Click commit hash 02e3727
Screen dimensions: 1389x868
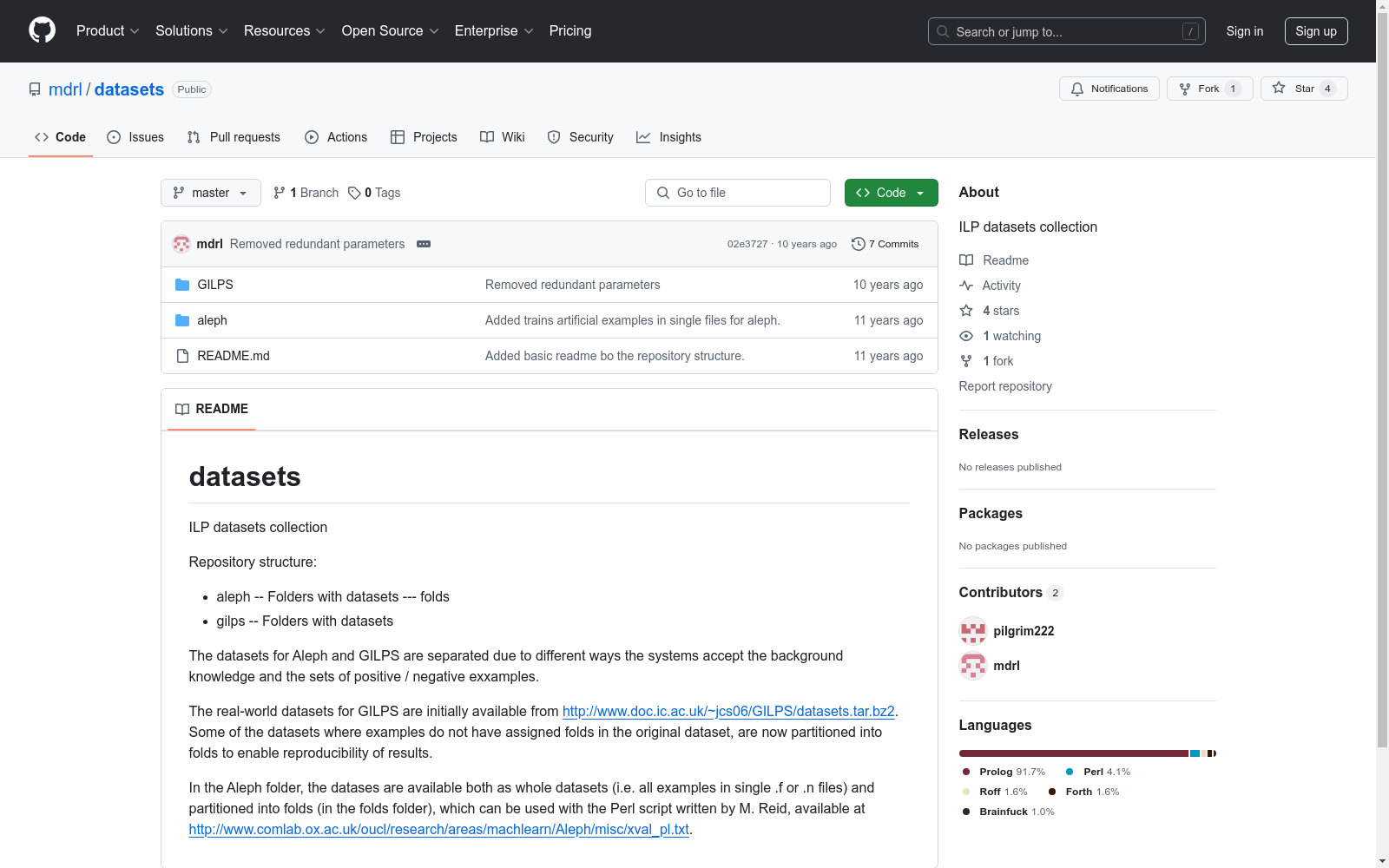(747, 244)
